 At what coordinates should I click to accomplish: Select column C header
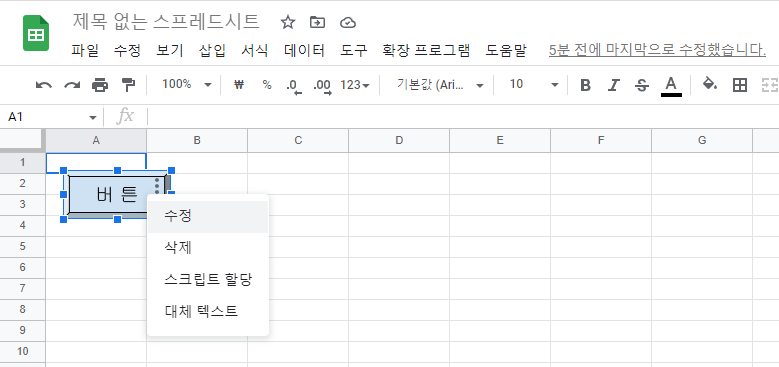click(298, 141)
